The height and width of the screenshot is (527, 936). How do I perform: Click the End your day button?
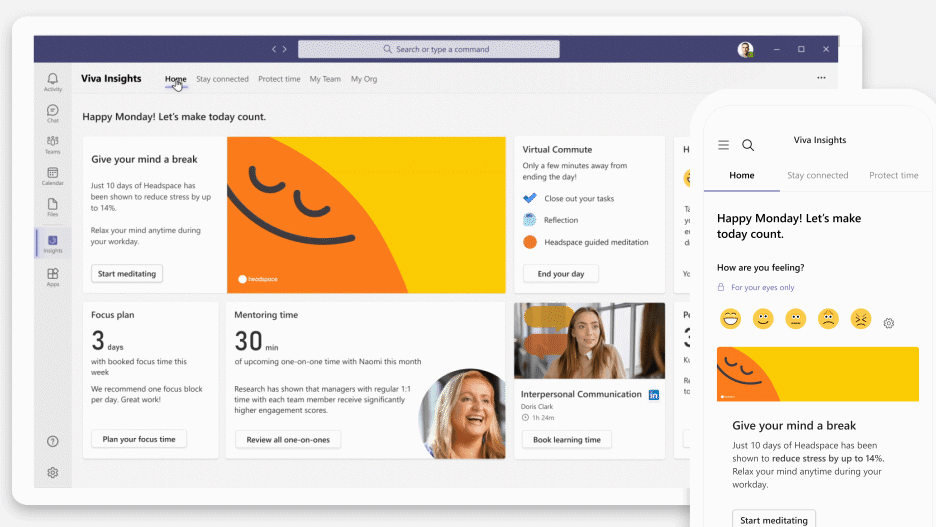[x=561, y=273]
